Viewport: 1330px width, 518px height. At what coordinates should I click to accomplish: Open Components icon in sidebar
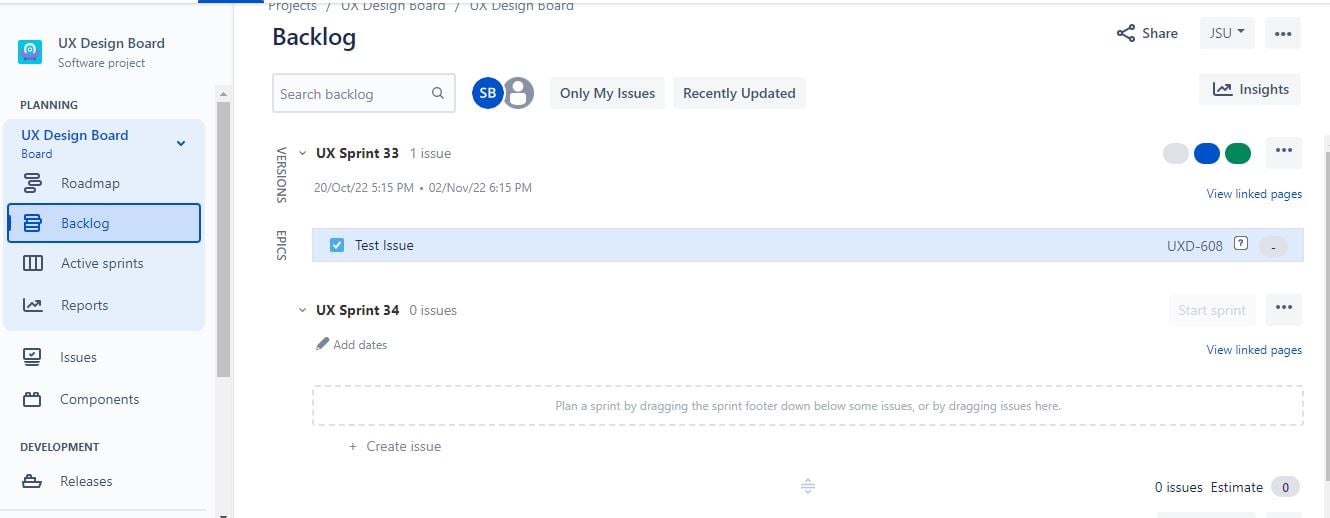tap(33, 399)
